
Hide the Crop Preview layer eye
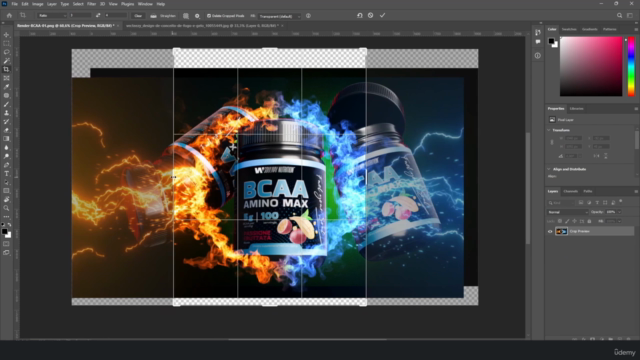click(550, 231)
